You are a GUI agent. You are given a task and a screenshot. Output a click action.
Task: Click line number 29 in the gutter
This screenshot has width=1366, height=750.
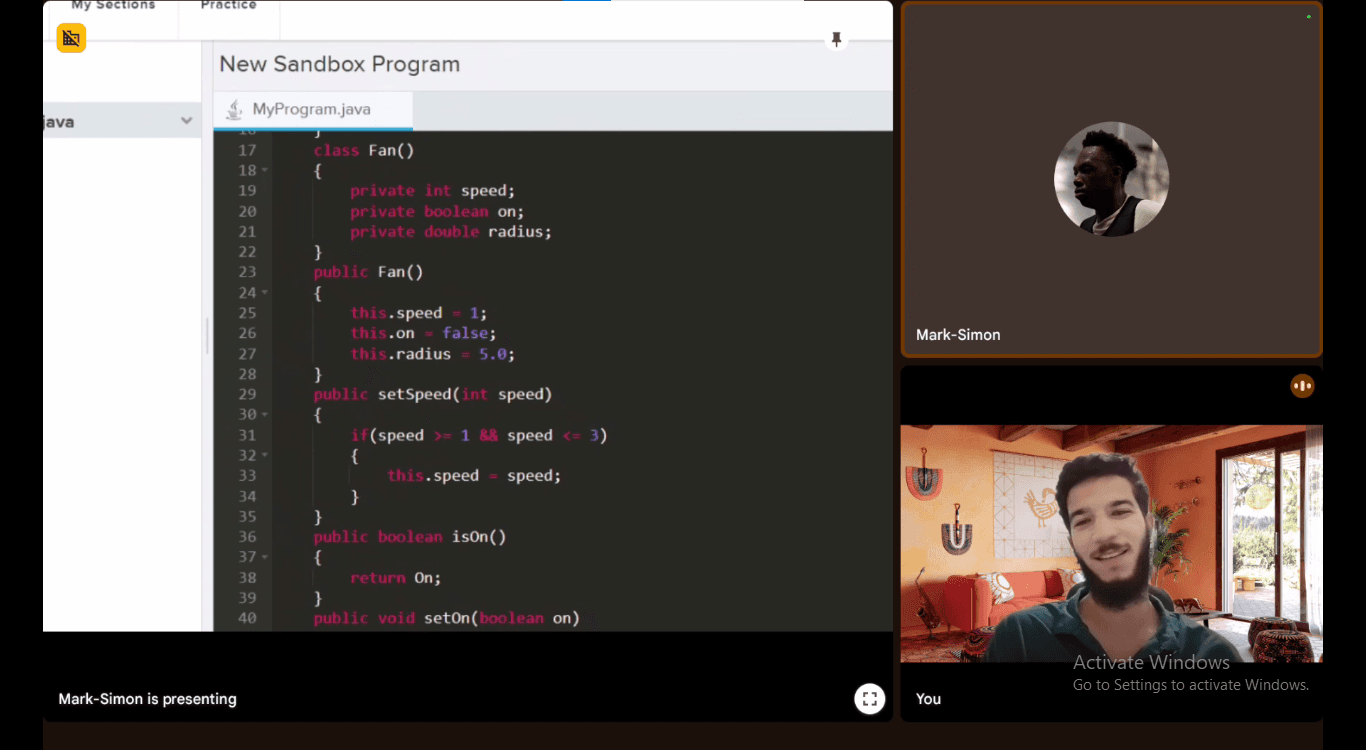(247, 394)
